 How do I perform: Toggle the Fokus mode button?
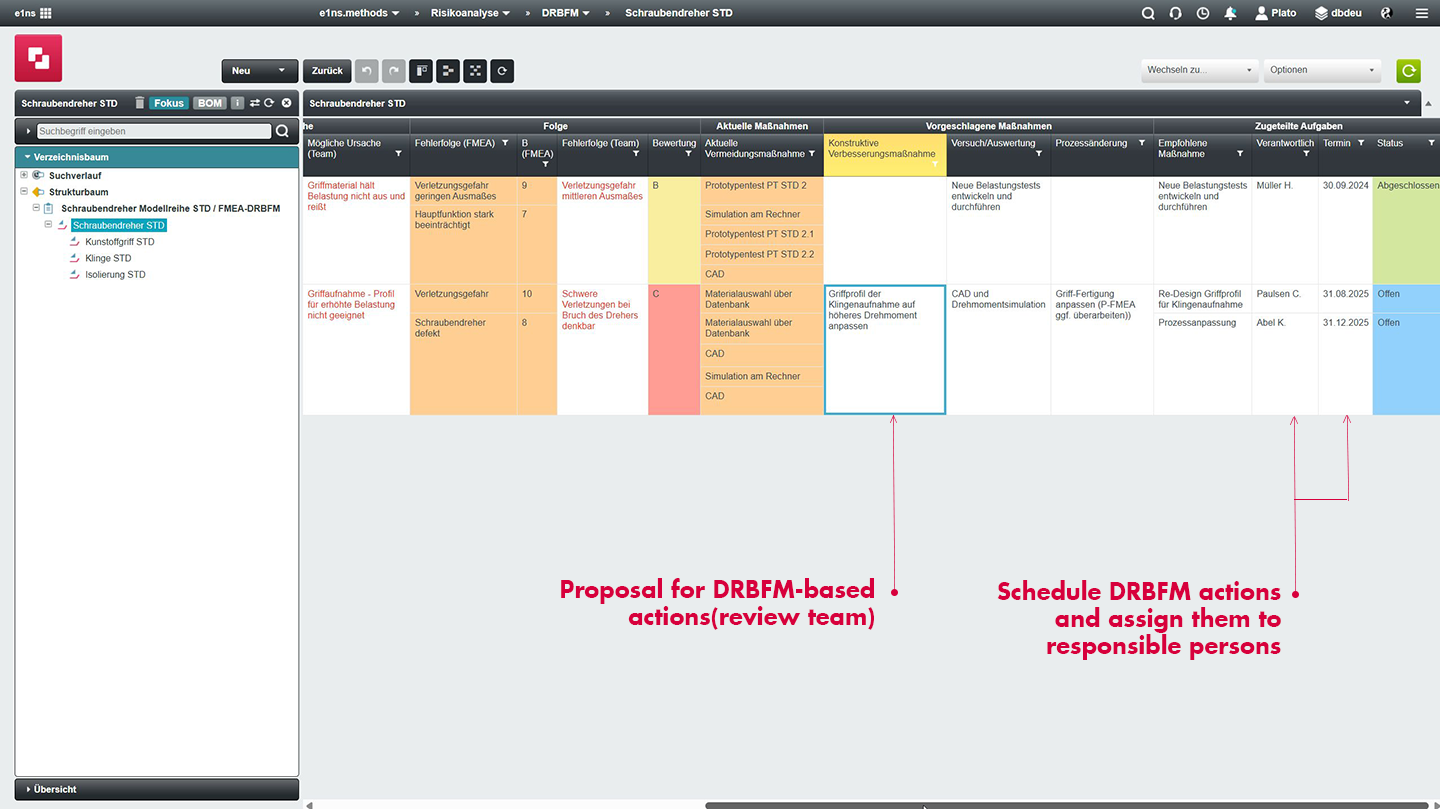pyautogui.click(x=169, y=103)
